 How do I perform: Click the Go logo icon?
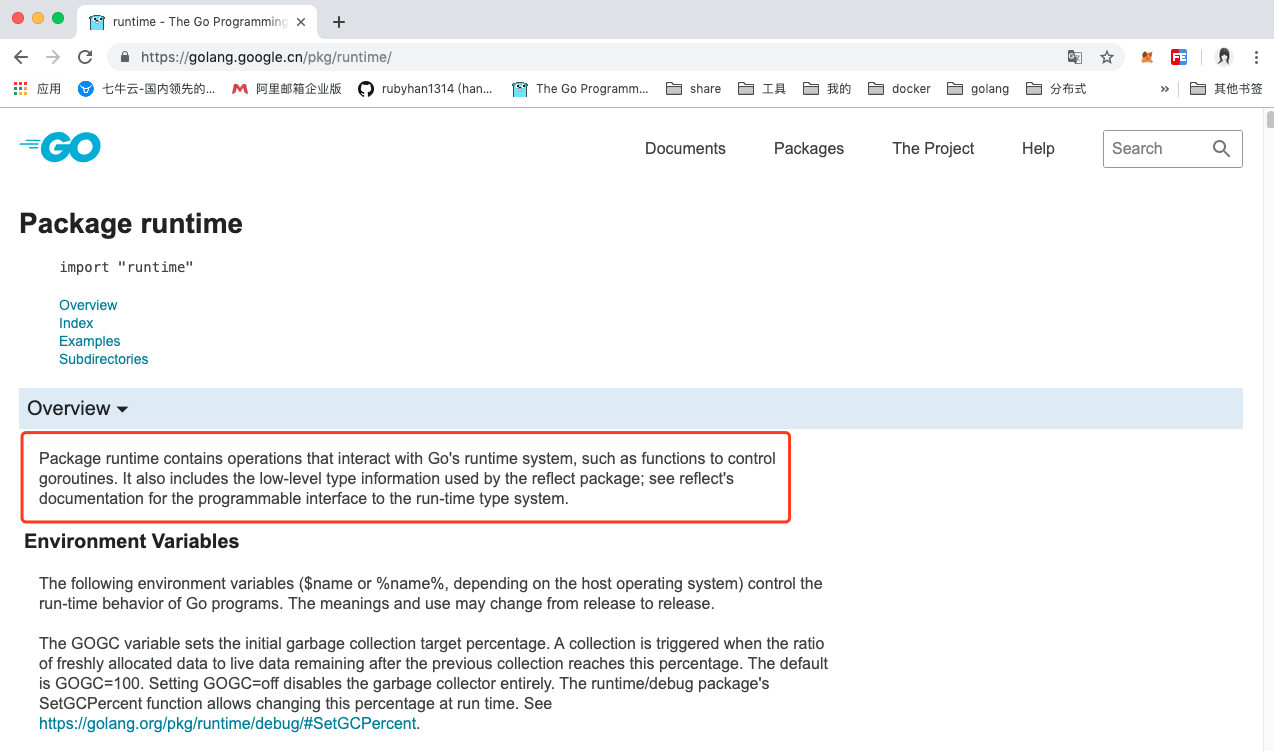[x=60, y=148]
